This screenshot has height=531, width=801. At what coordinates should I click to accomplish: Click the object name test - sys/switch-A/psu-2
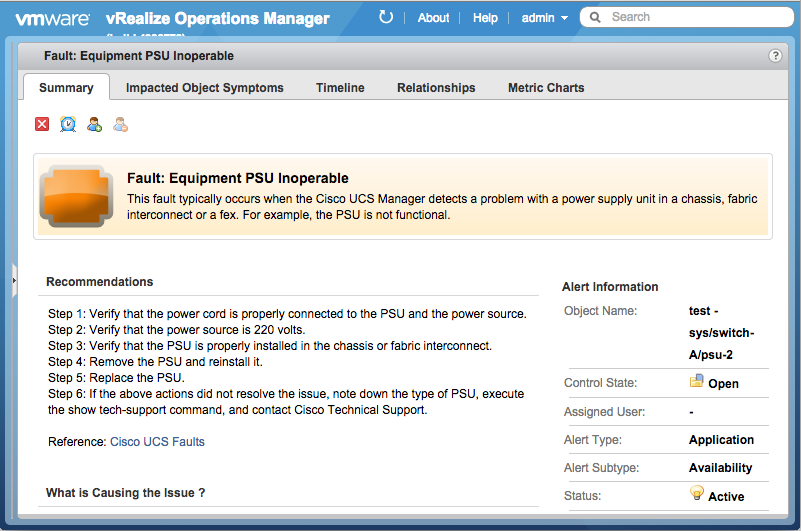tap(721, 333)
